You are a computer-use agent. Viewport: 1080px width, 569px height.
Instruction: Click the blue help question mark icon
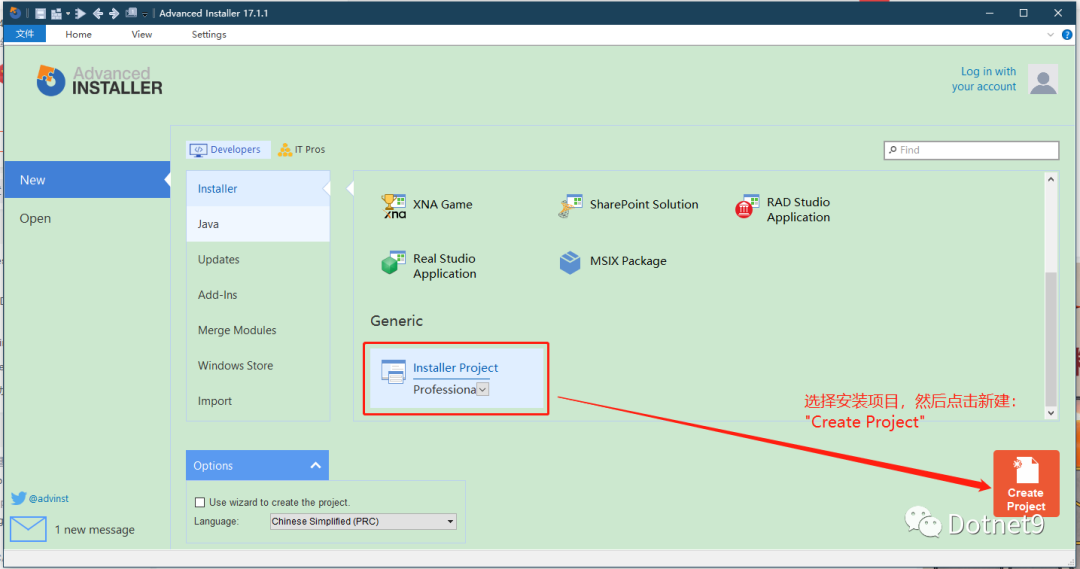(1067, 34)
